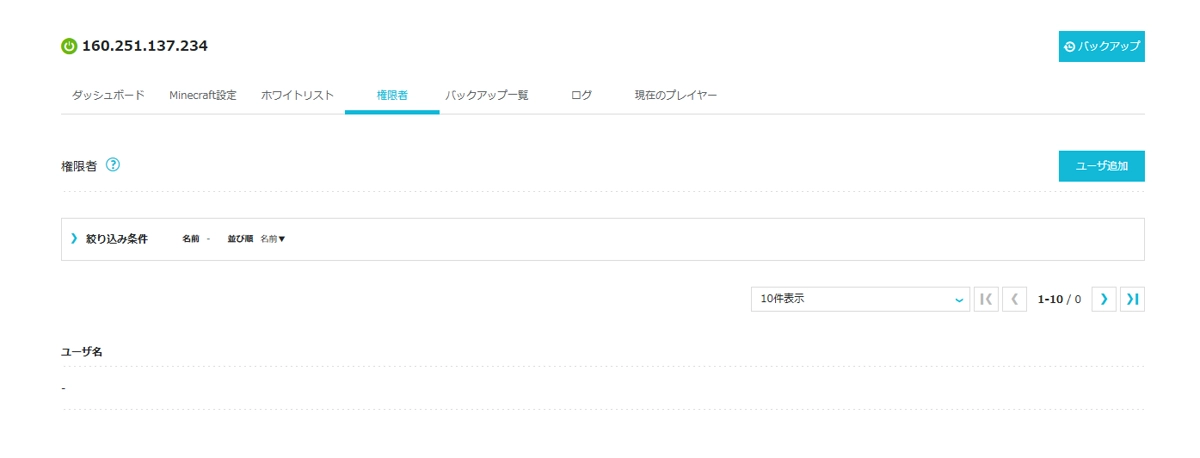Image resolution: width=1200 pixels, height=458 pixels.
Task: Jump to the first page of results
Action: pos(986,299)
